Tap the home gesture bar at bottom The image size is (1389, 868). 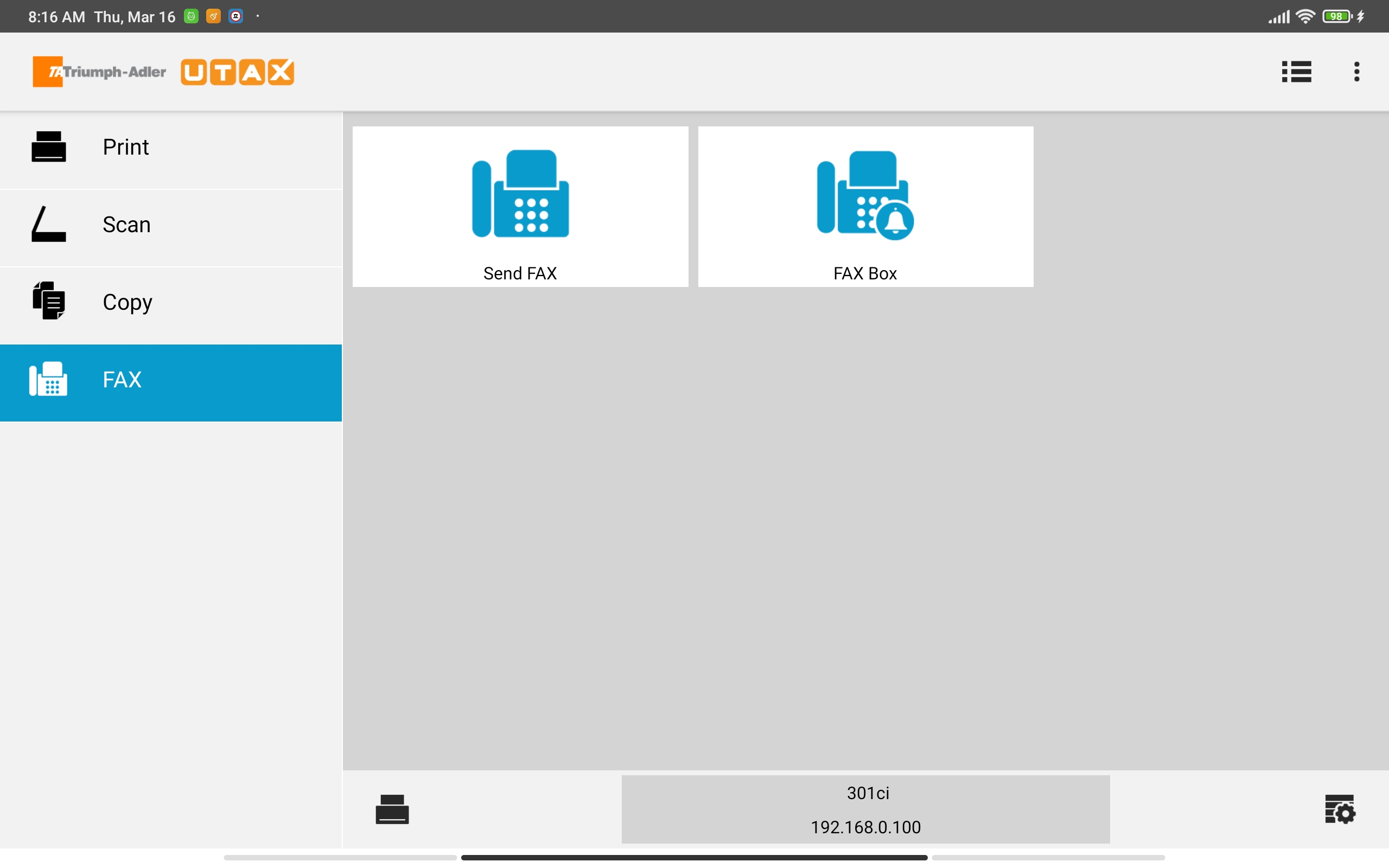[x=694, y=857]
